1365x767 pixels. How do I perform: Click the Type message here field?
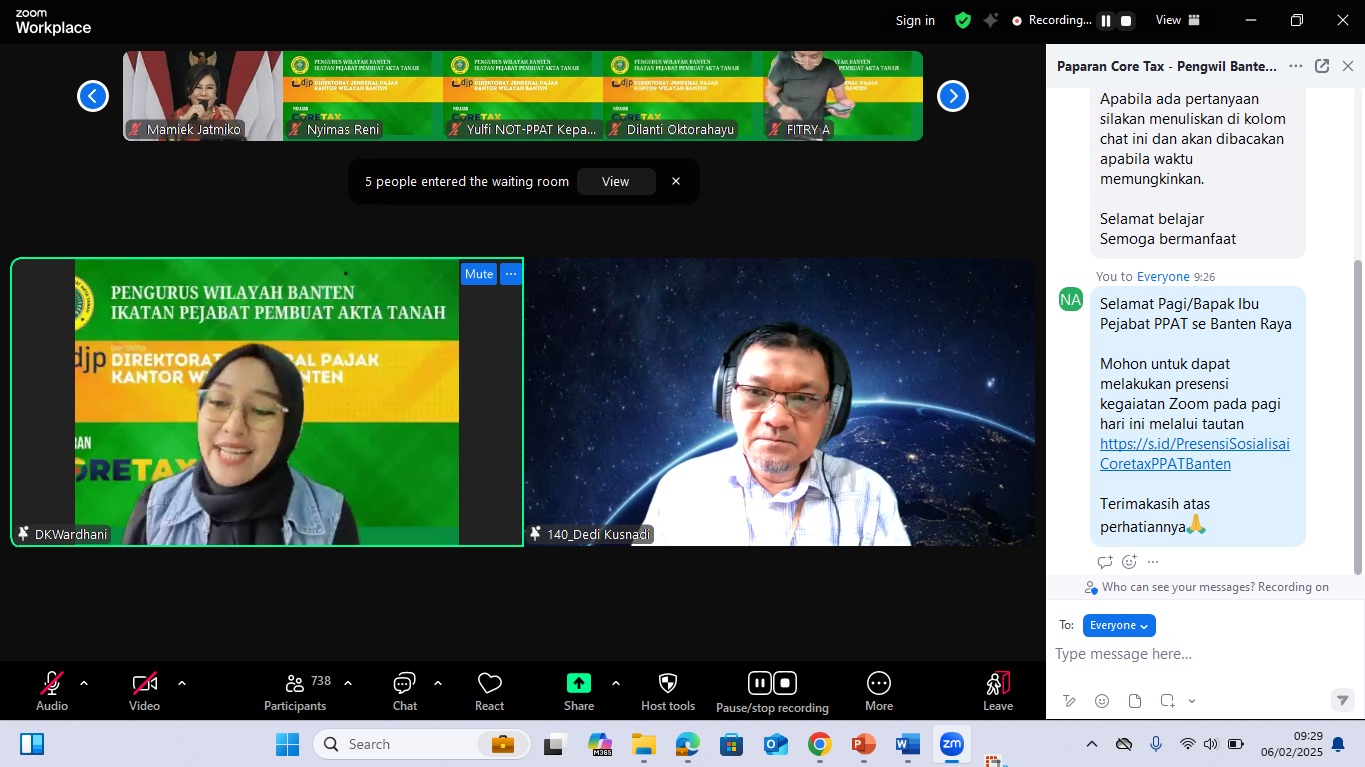(x=1190, y=654)
